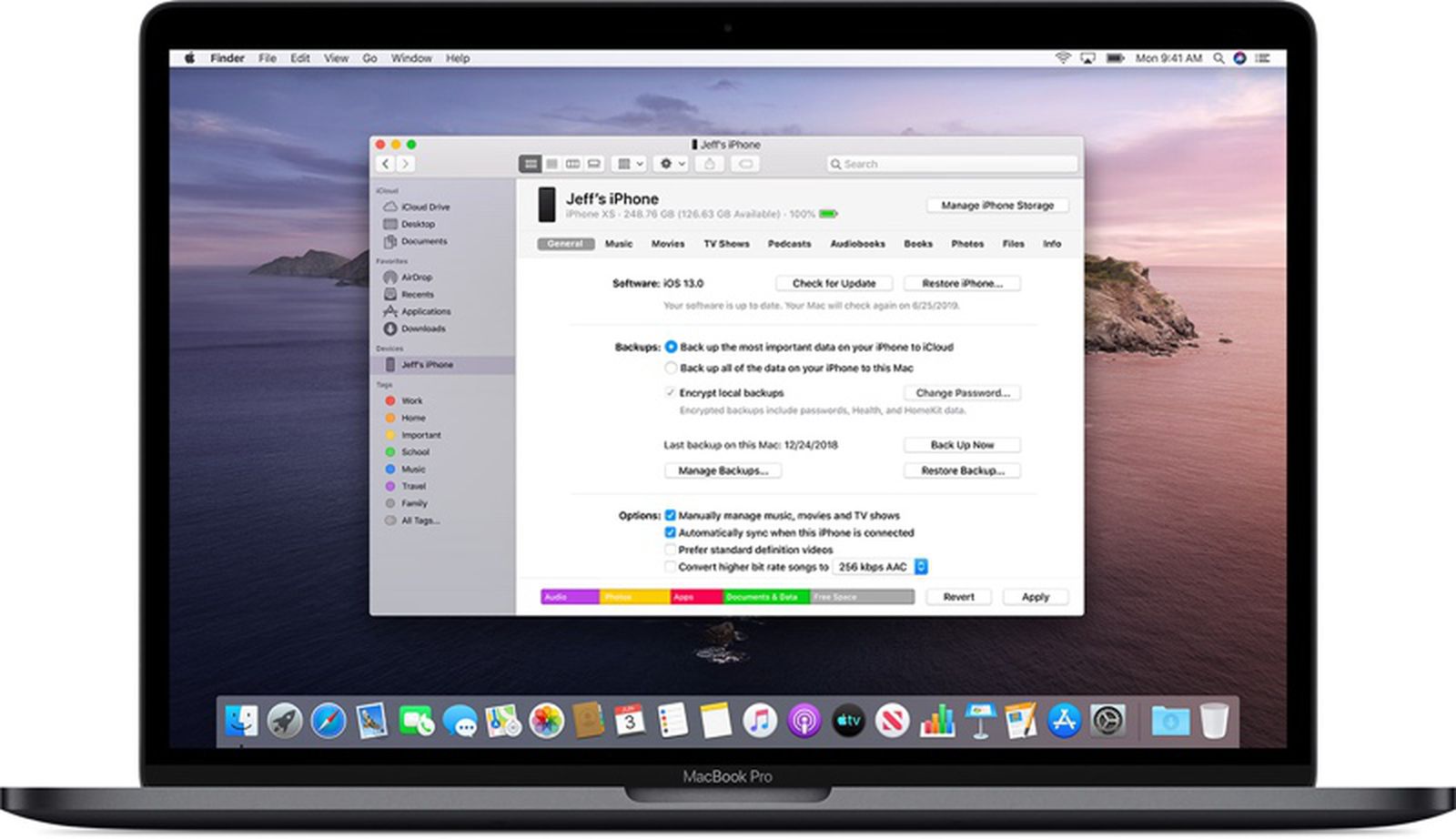Open iCloud Drive from the sidebar
Viewport: 1456px width, 839px height.
pyautogui.click(x=426, y=207)
